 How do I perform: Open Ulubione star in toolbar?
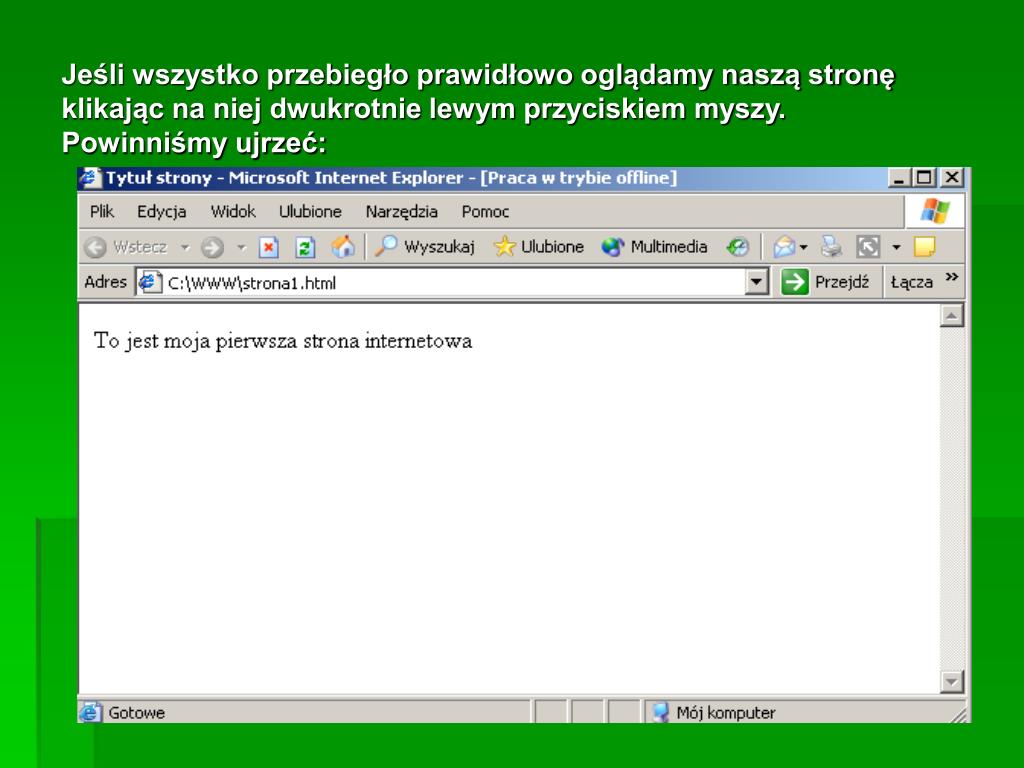[539, 247]
